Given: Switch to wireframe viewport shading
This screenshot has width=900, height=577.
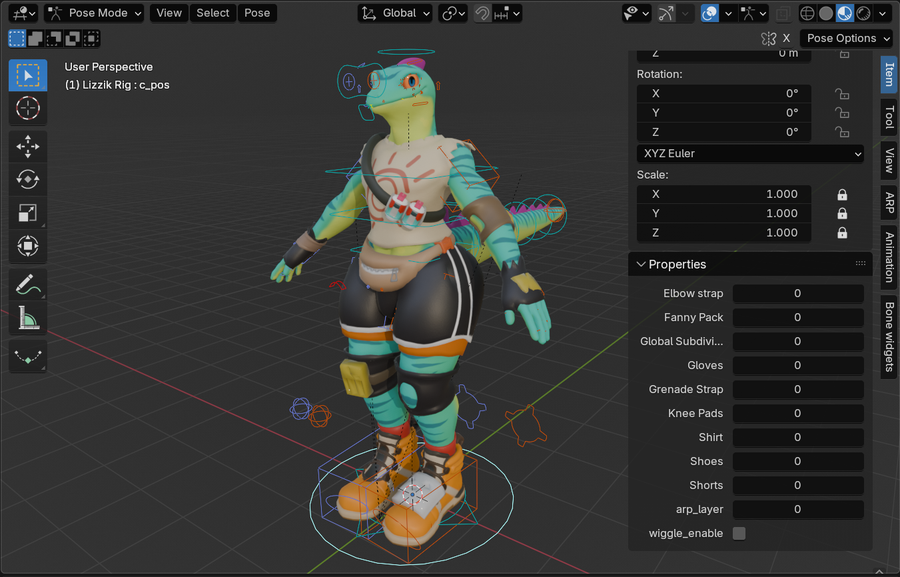Looking at the screenshot, I should tap(808, 13).
